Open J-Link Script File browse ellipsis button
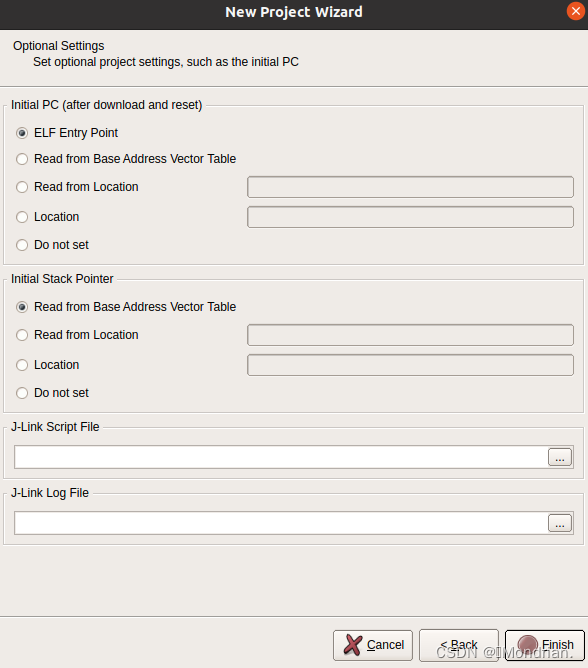 click(x=560, y=457)
